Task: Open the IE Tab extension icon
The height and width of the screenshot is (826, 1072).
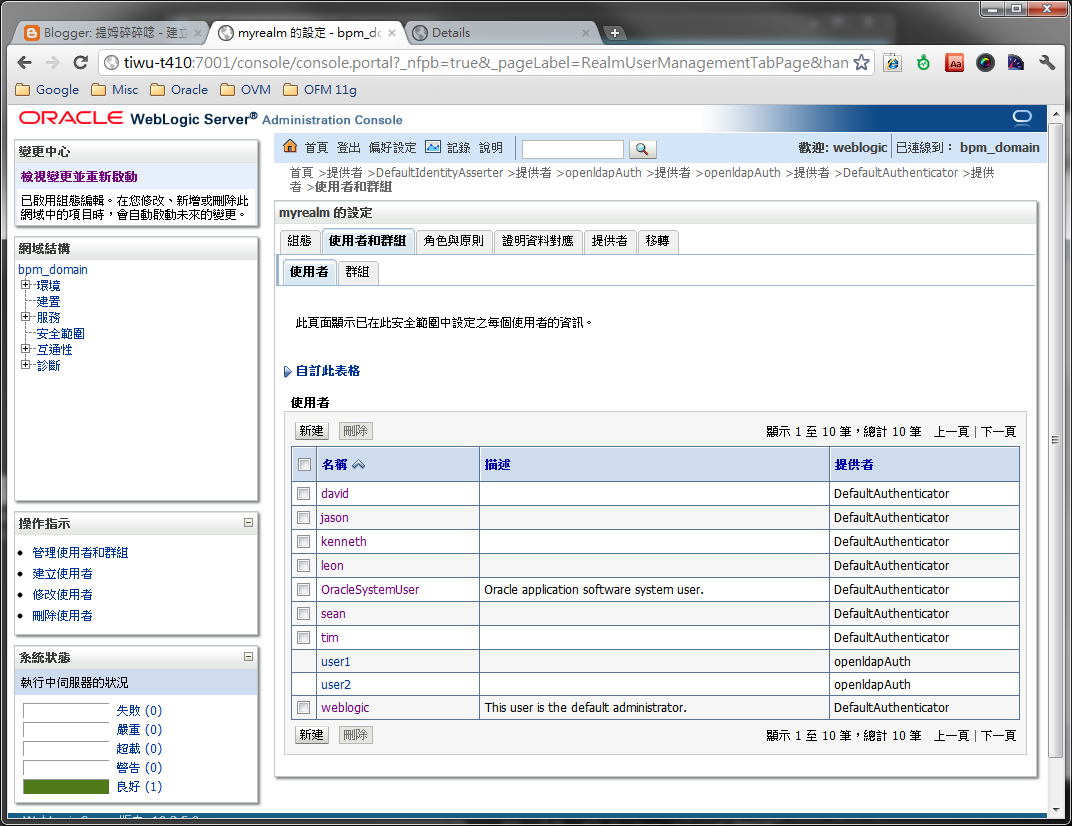Action: pos(892,63)
